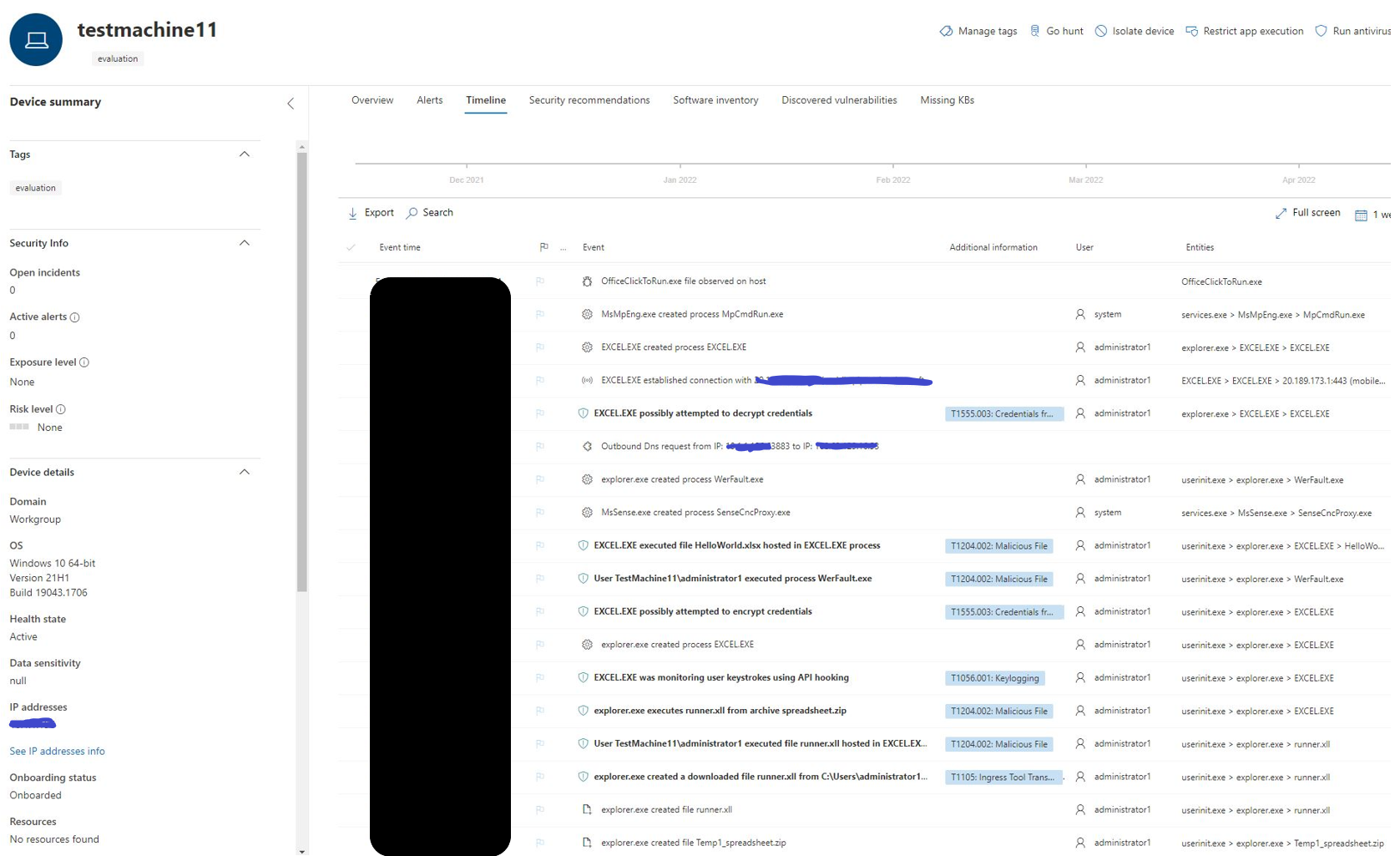Screen dimensions: 1400x856
Task: Open the WerFault.exe executed process event
Action: [x=733, y=579]
